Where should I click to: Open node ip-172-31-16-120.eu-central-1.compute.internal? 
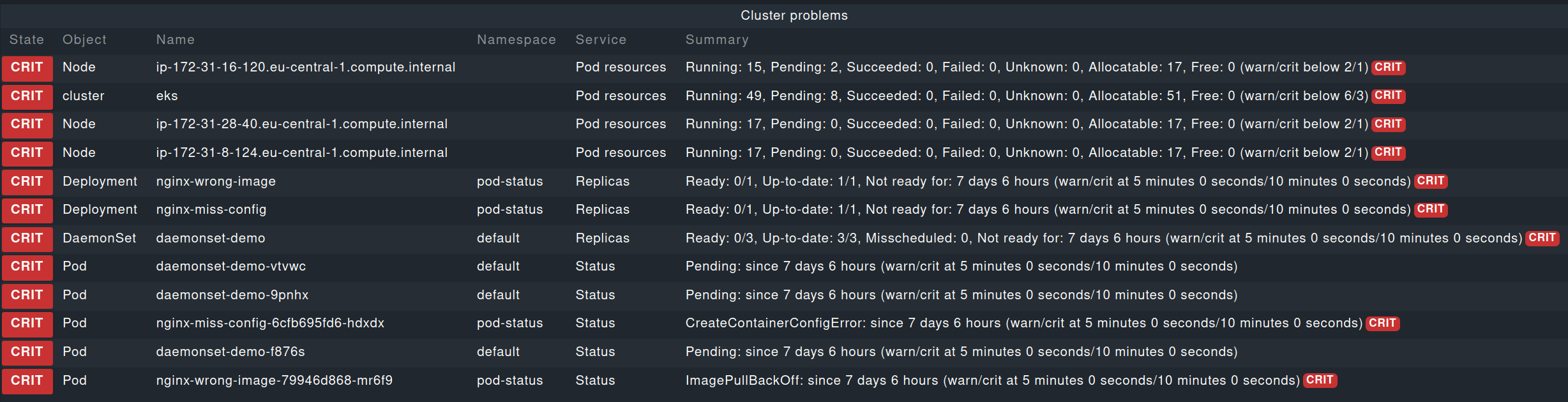tap(306, 67)
